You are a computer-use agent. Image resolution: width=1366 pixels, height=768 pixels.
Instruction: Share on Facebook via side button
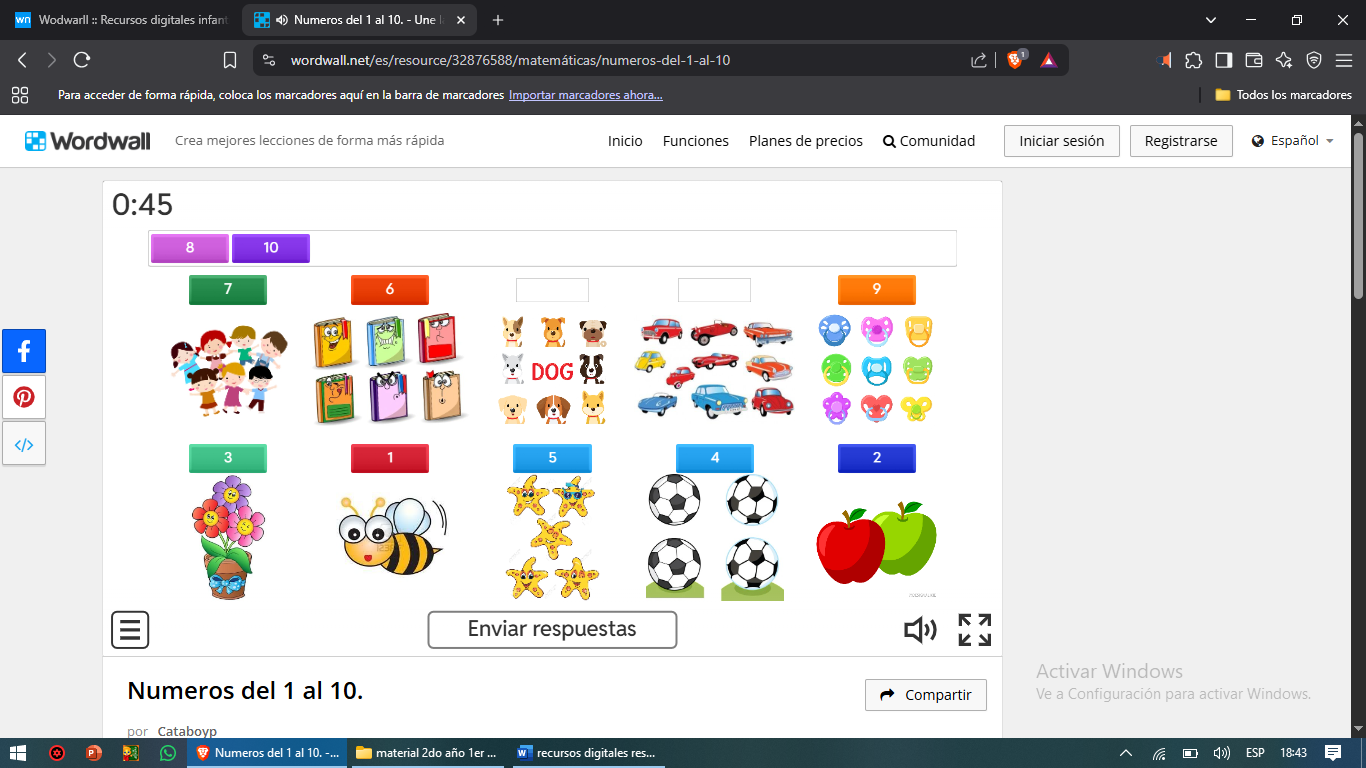(x=24, y=351)
